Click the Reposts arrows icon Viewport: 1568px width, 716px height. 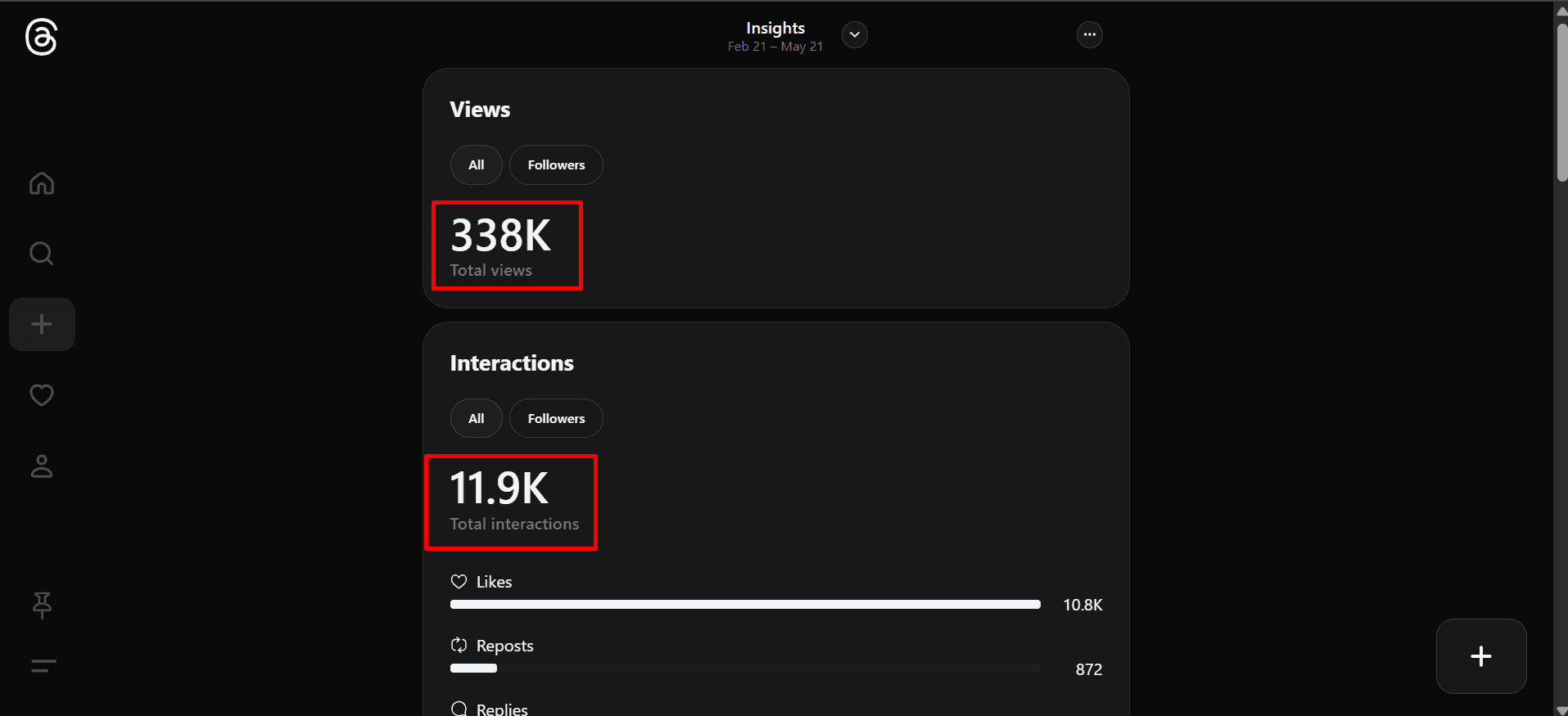click(459, 646)
